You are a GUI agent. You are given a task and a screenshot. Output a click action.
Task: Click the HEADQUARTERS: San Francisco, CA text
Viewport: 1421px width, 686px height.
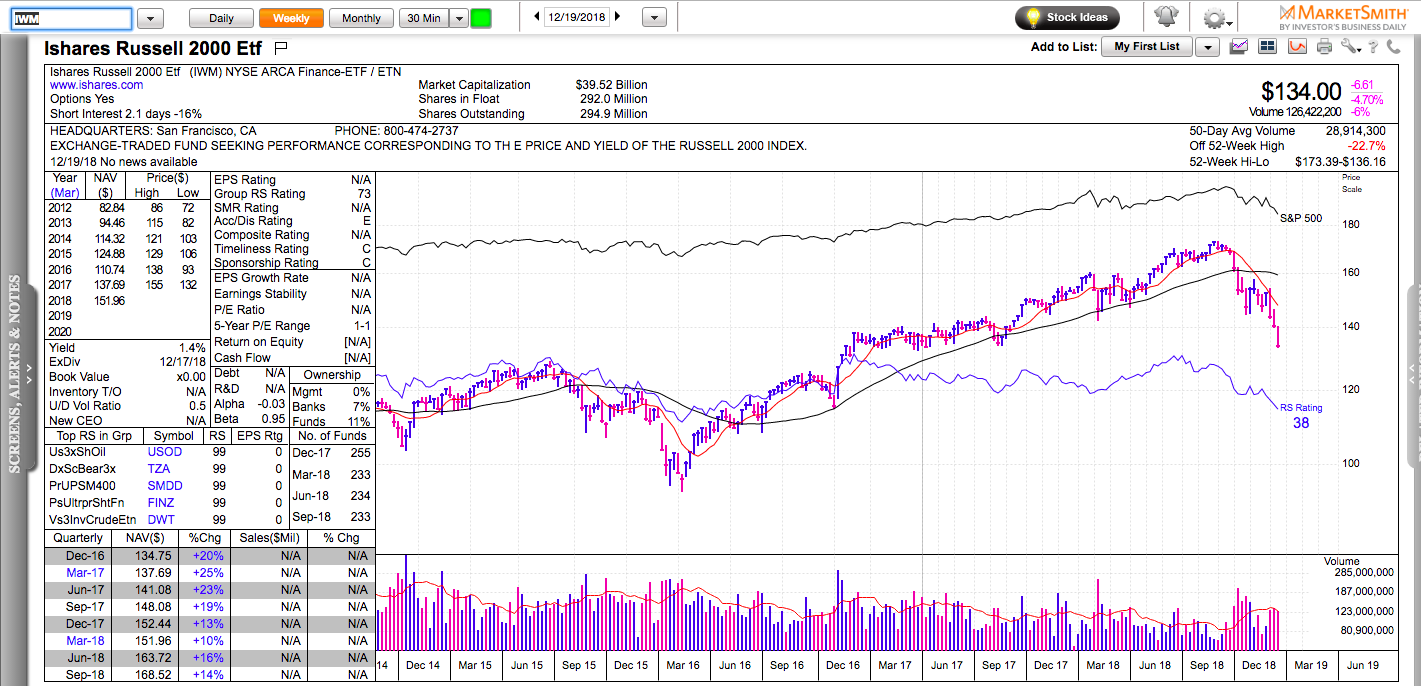point(153,131)
